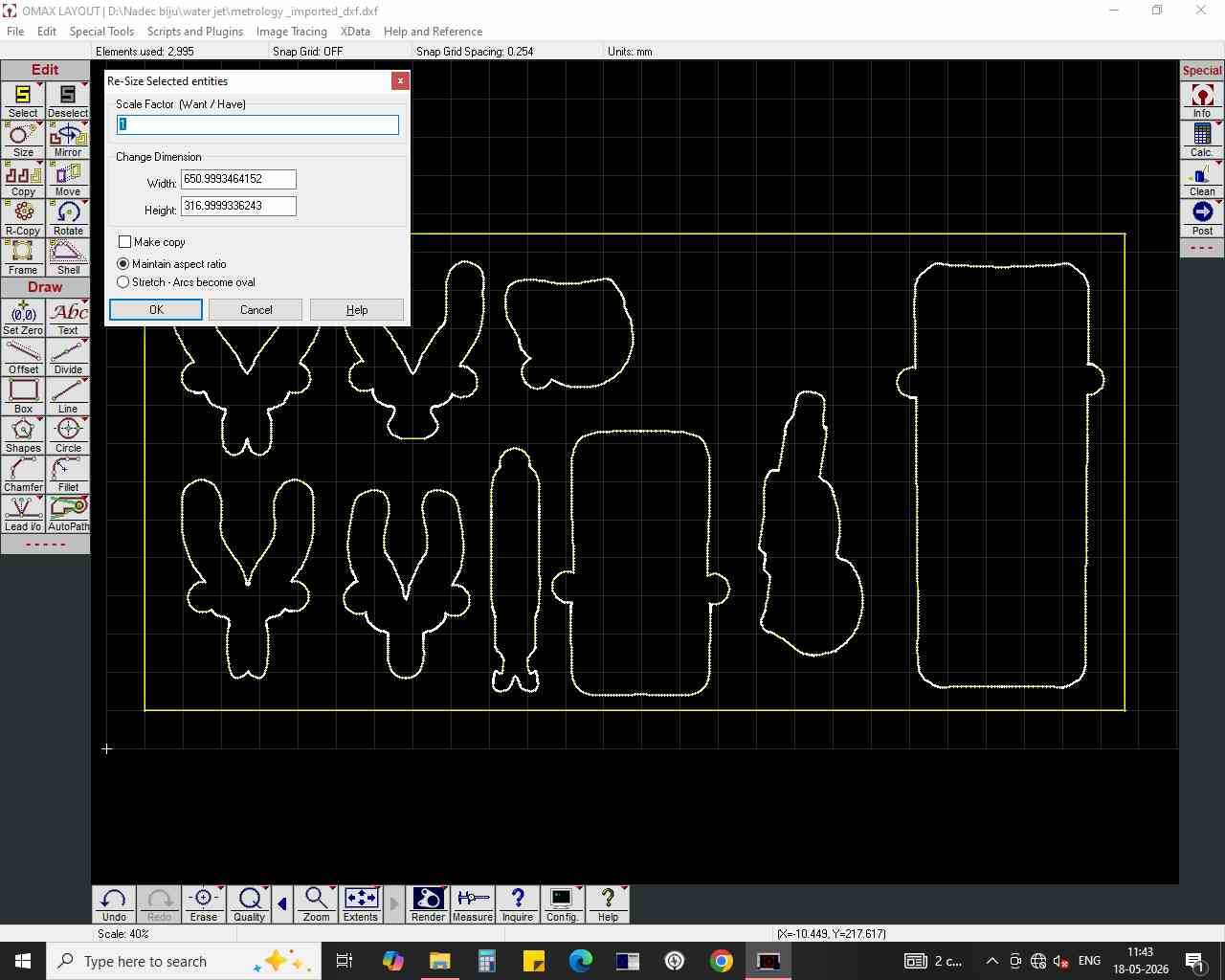
Task: Open the Size tool
Action: [23, 140]
